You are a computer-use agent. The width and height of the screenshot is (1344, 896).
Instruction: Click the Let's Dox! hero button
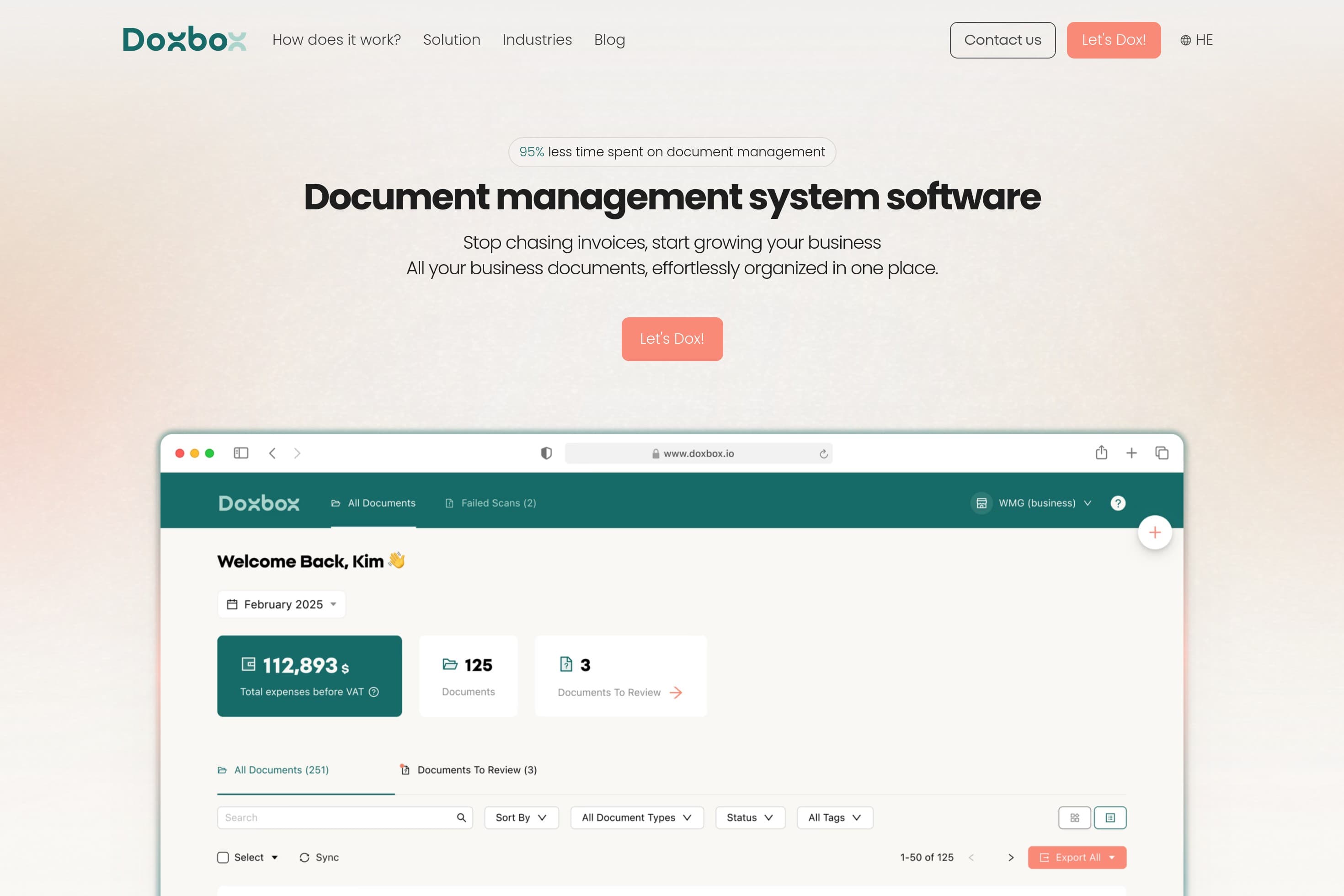(672, 338)
